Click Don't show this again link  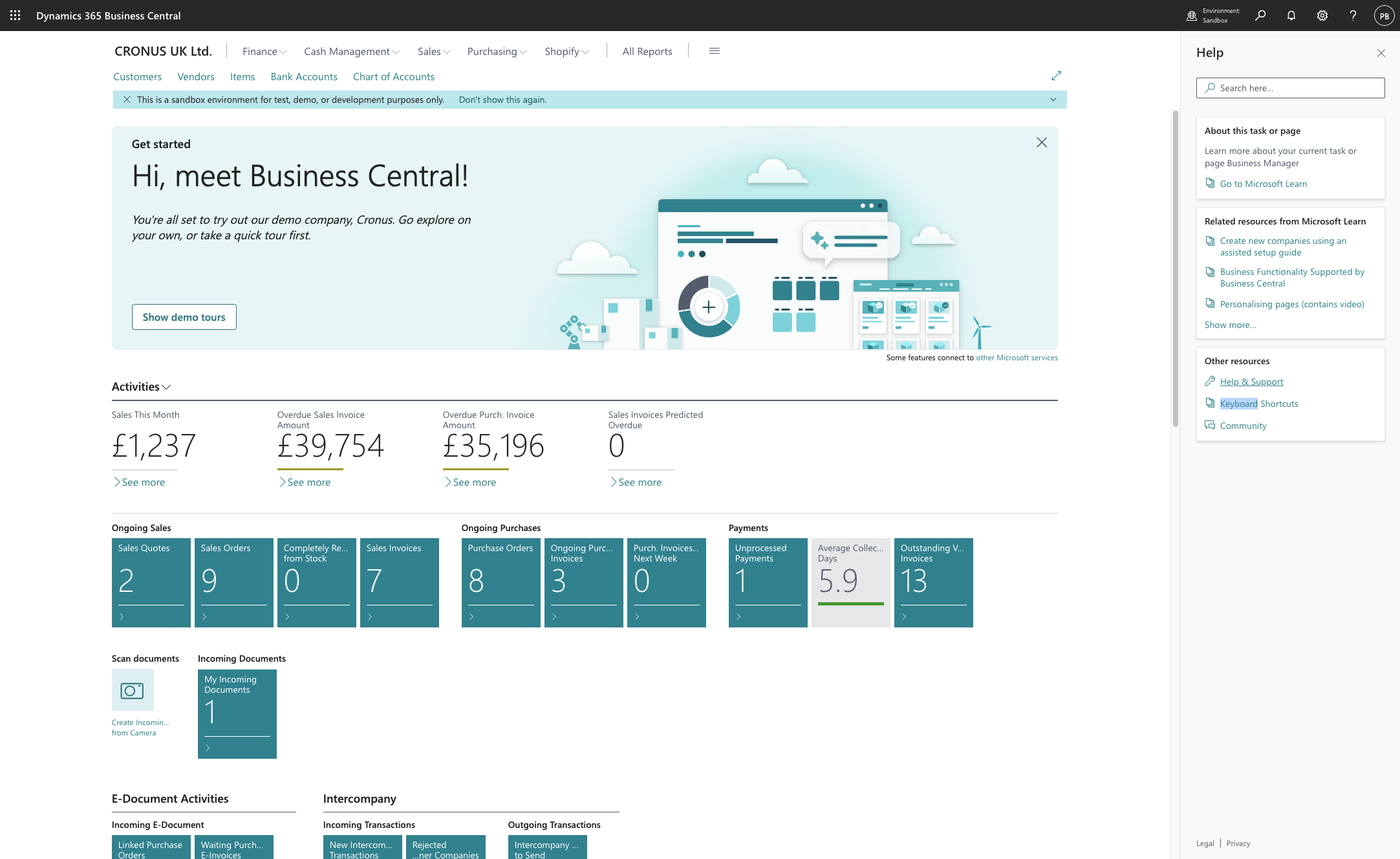tap(502, 100)
